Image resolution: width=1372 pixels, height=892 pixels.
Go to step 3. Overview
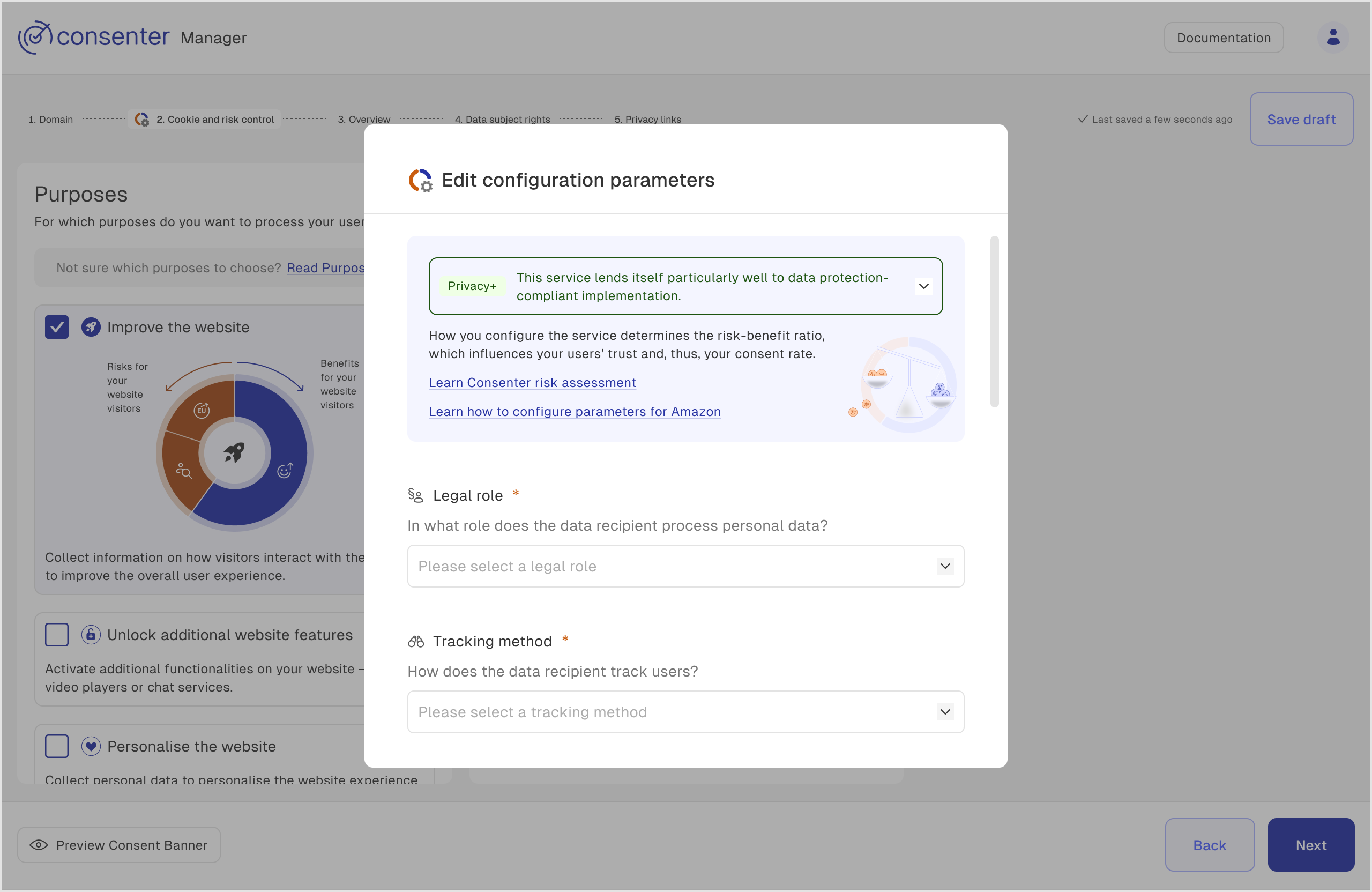coord(364,120)
